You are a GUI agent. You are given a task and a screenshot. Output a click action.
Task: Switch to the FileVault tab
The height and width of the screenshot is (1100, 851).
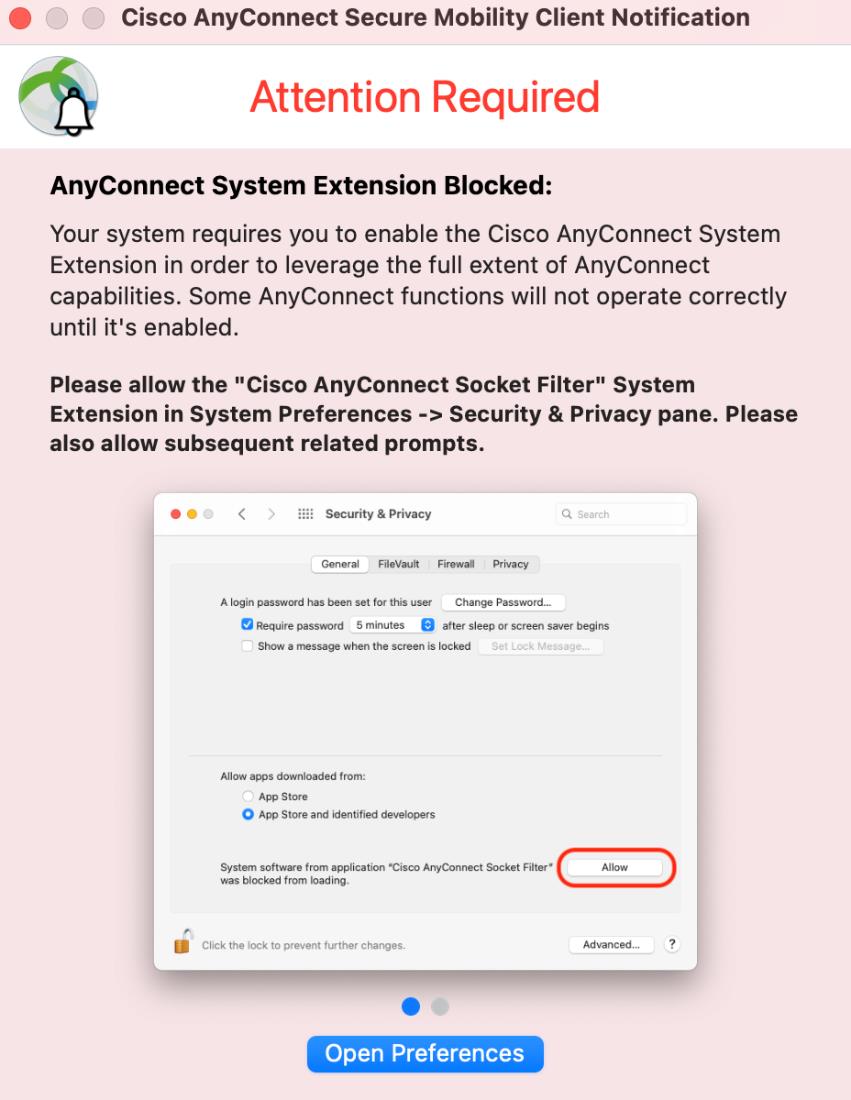click(x=398, y=564)
